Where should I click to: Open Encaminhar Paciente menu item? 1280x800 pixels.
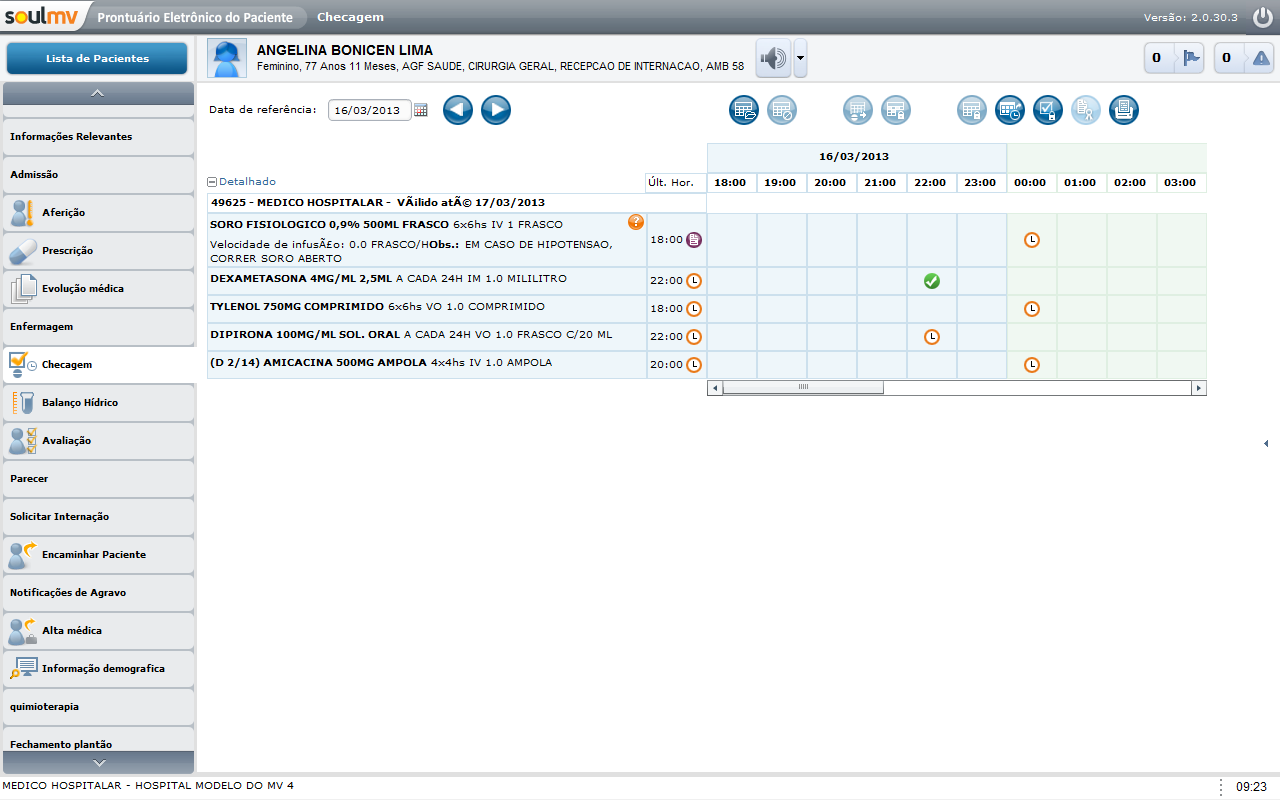tap(98, 555)
